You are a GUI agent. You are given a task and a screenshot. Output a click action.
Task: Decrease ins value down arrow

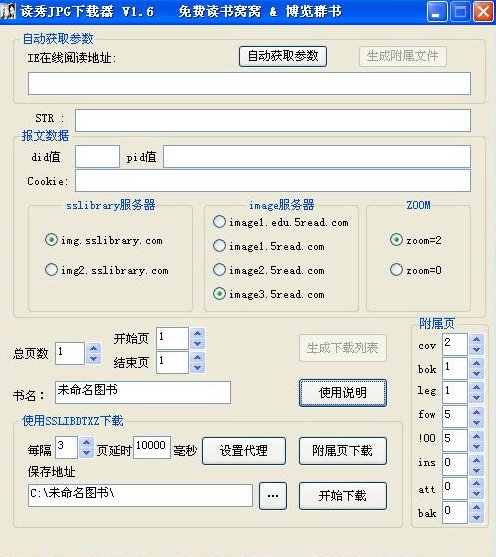pos(476,470)
